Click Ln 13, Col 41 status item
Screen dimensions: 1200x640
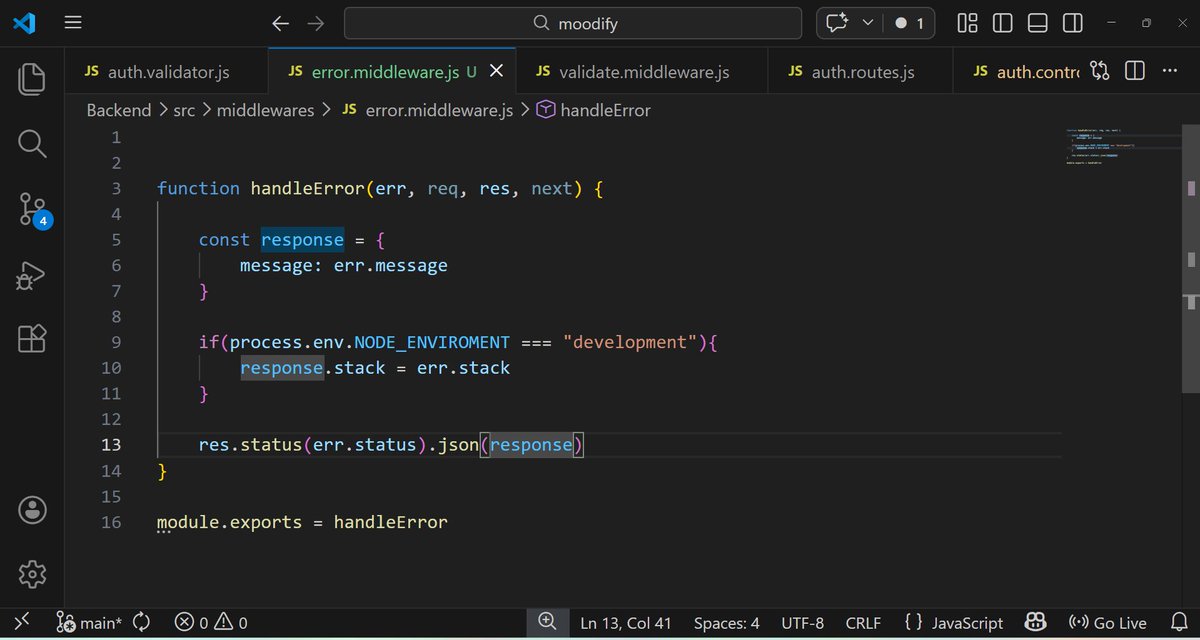pyautogui.click(x=627, y=623)
